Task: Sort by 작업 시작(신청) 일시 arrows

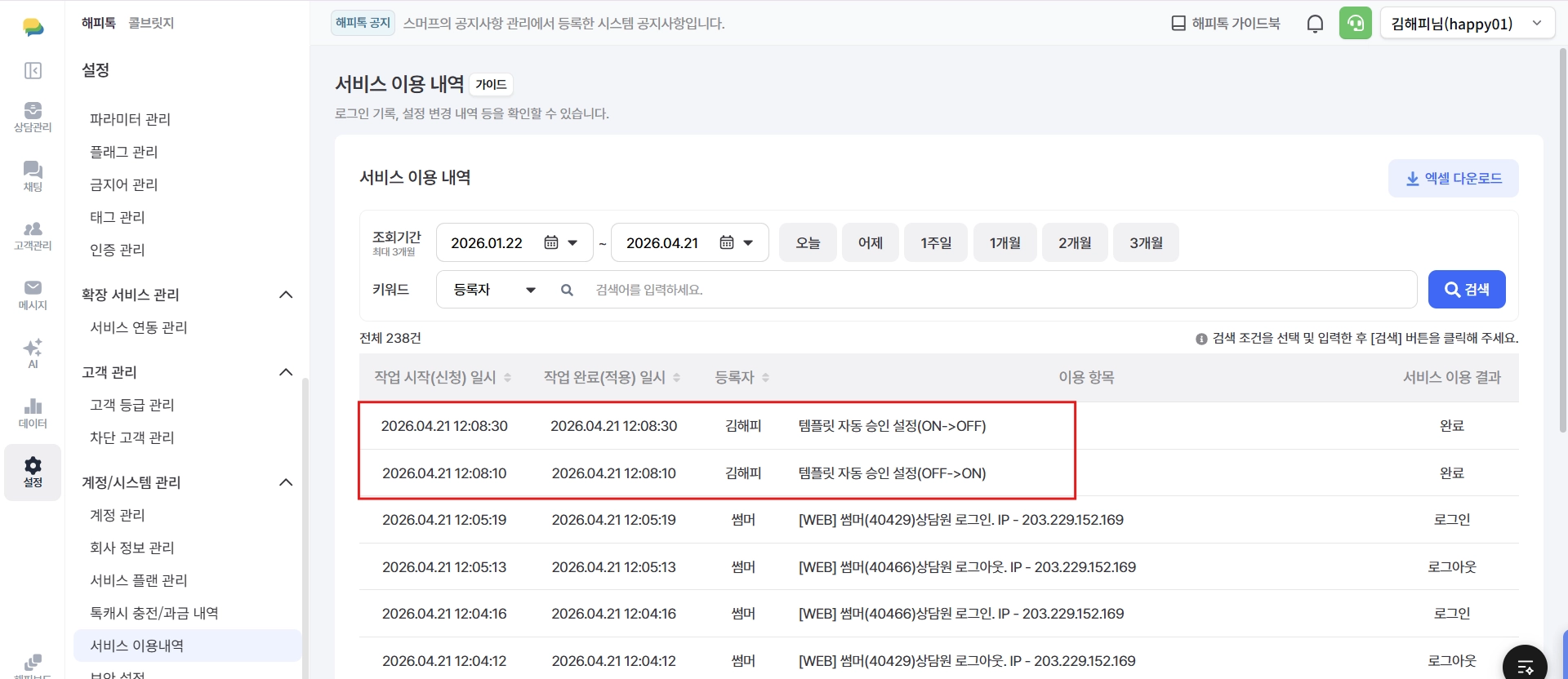Action: pos(507,377)
